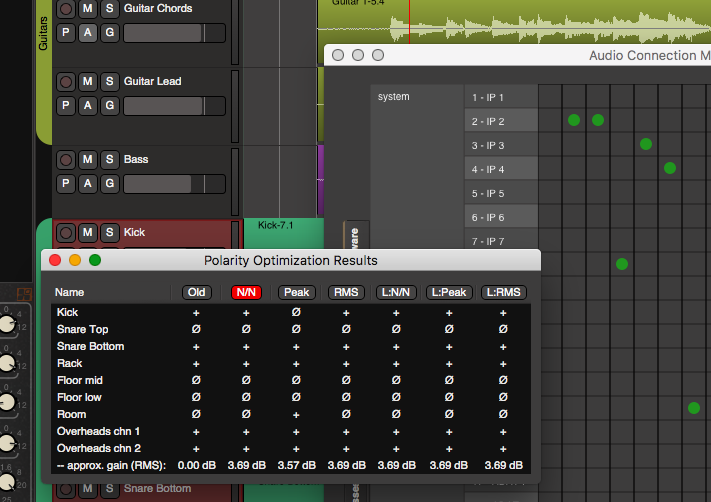Screen dimensions: 711x502
Task: Mute the Kick track
Action: [88, 232]
